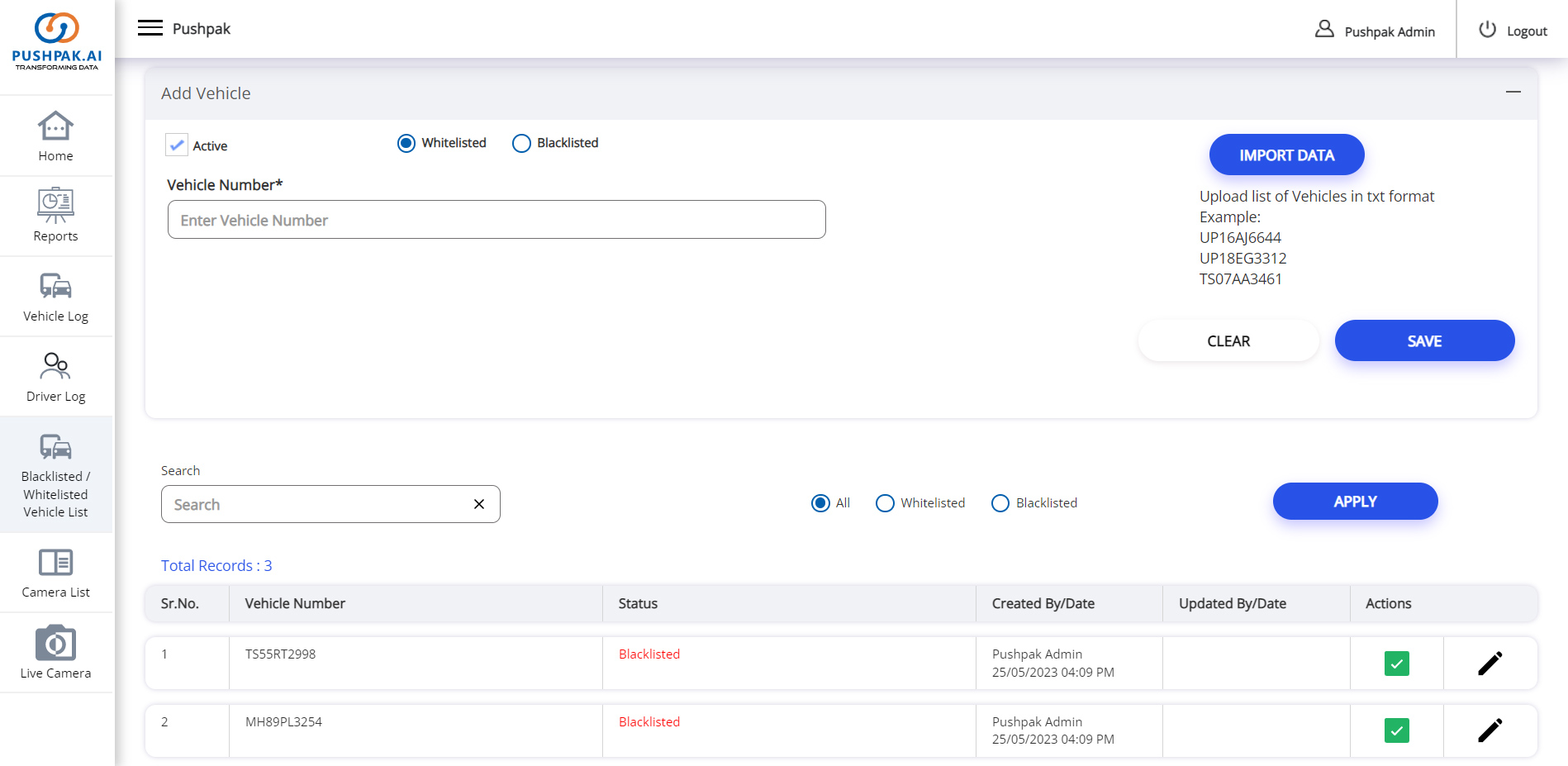Toggle status of TS55RT2998 with green checkmark
This screenshot has width=1568, height=766.
click(1396, 663)
